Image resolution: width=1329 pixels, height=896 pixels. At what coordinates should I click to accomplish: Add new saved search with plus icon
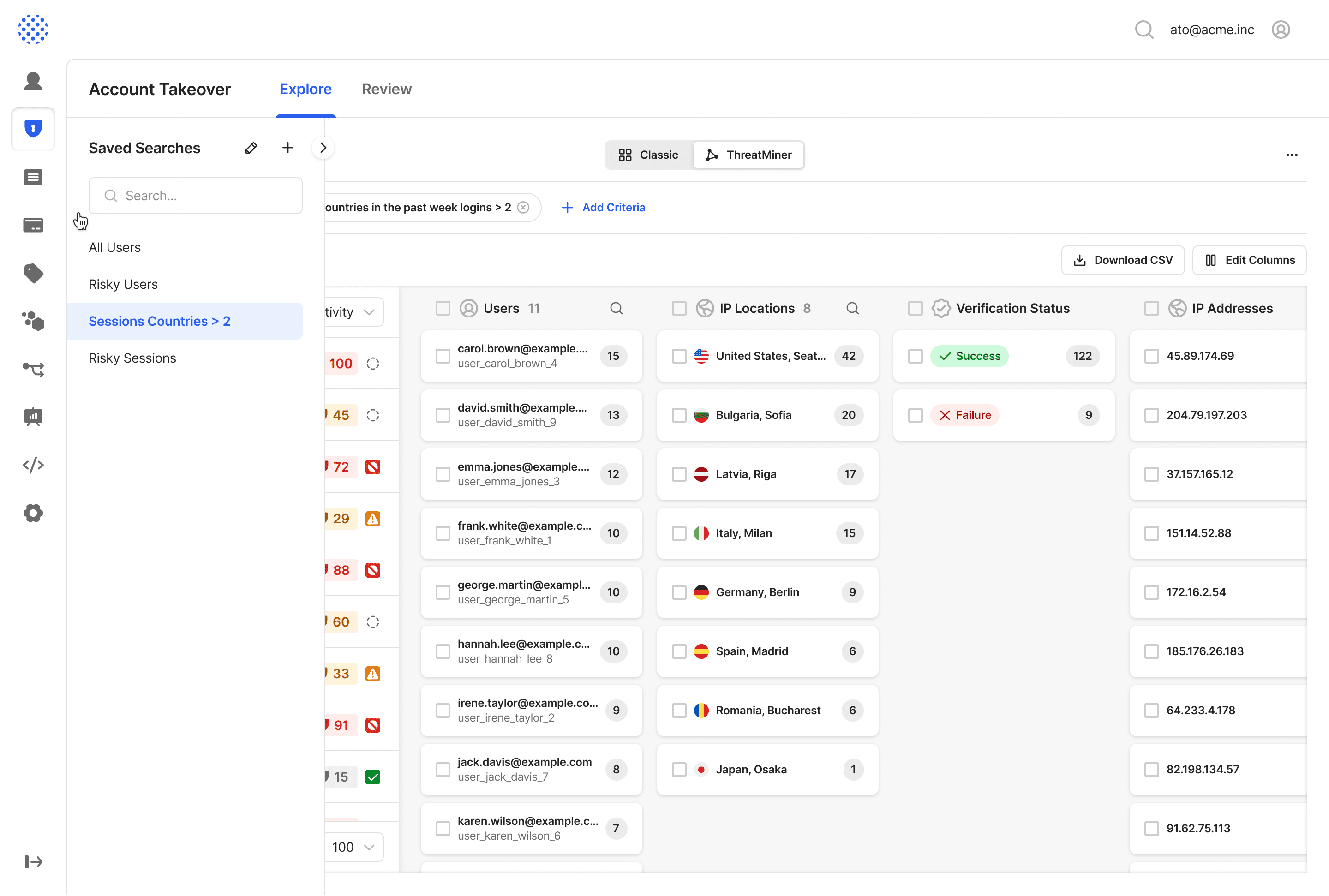pyautogui.click(x=288, y=148)
